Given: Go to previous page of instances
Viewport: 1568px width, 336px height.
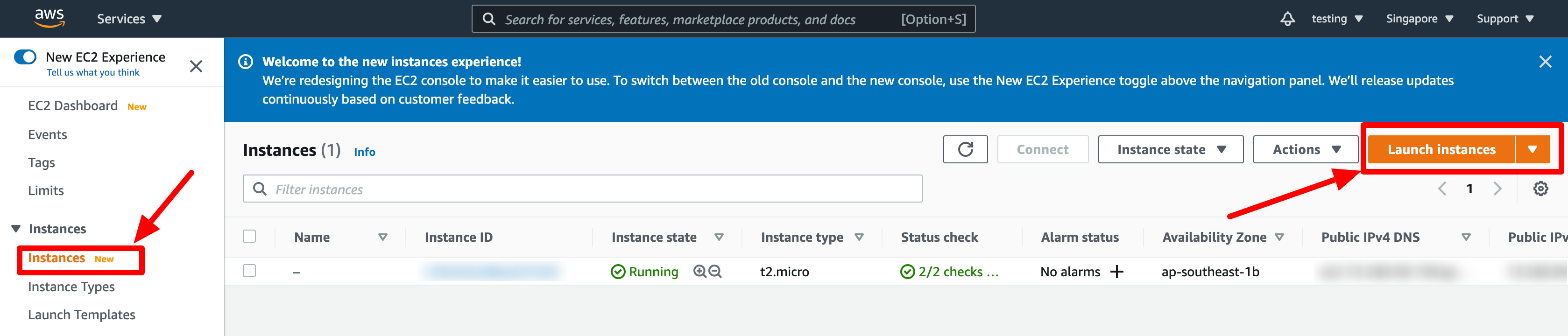Looking at the screenshot, I should (1442, 189).
